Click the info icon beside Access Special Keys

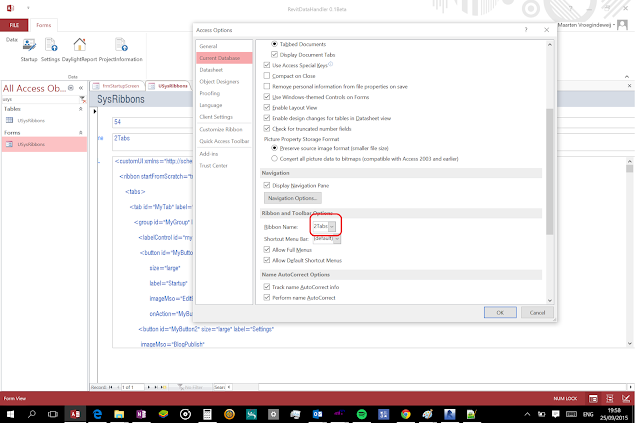coord(331,64)
